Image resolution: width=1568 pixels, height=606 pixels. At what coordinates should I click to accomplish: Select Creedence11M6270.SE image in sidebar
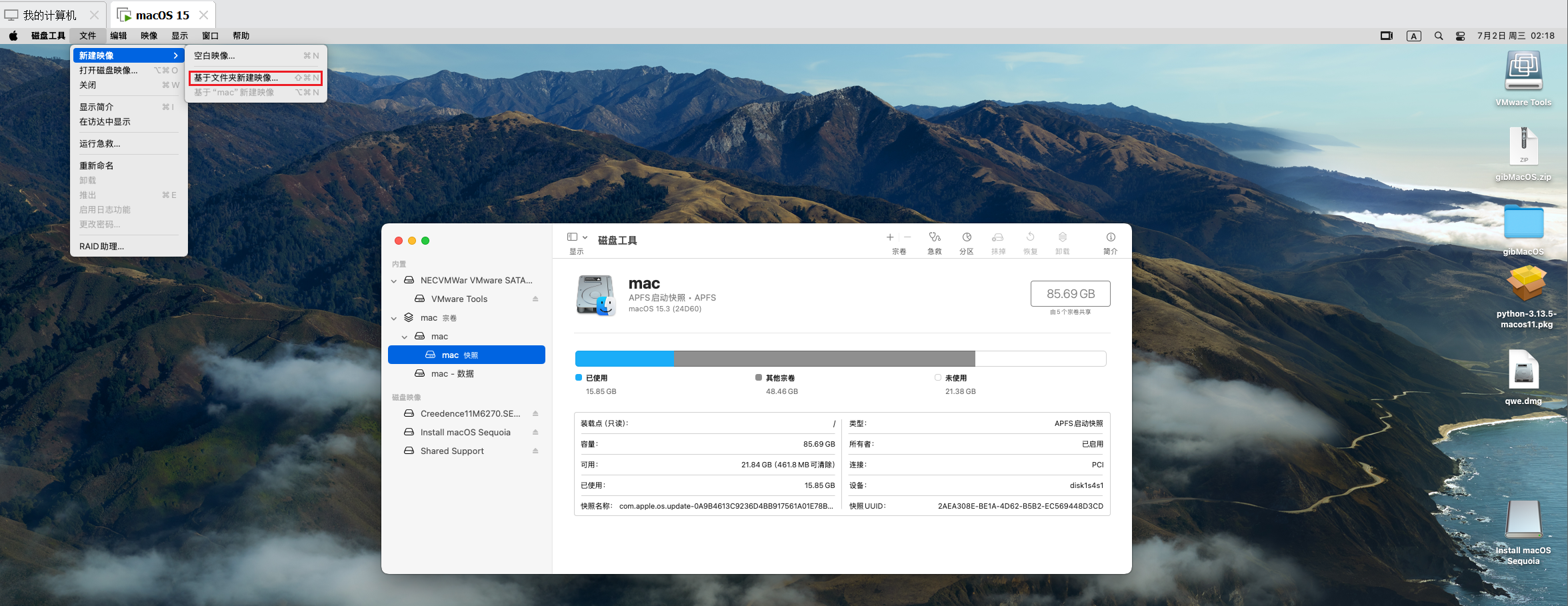467,413
